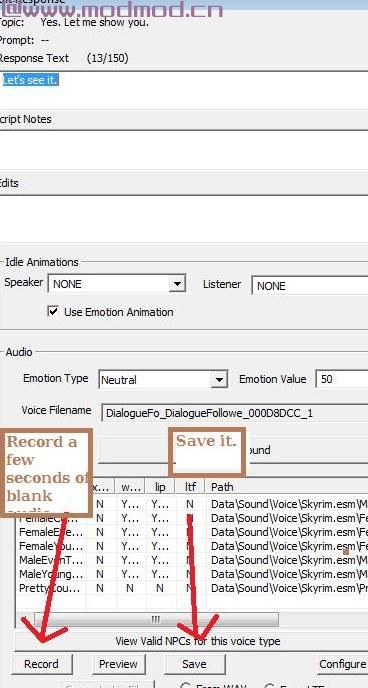
Task: Expand the Emotion Type dropdown showing Neutral
Action: click(163, 380)
